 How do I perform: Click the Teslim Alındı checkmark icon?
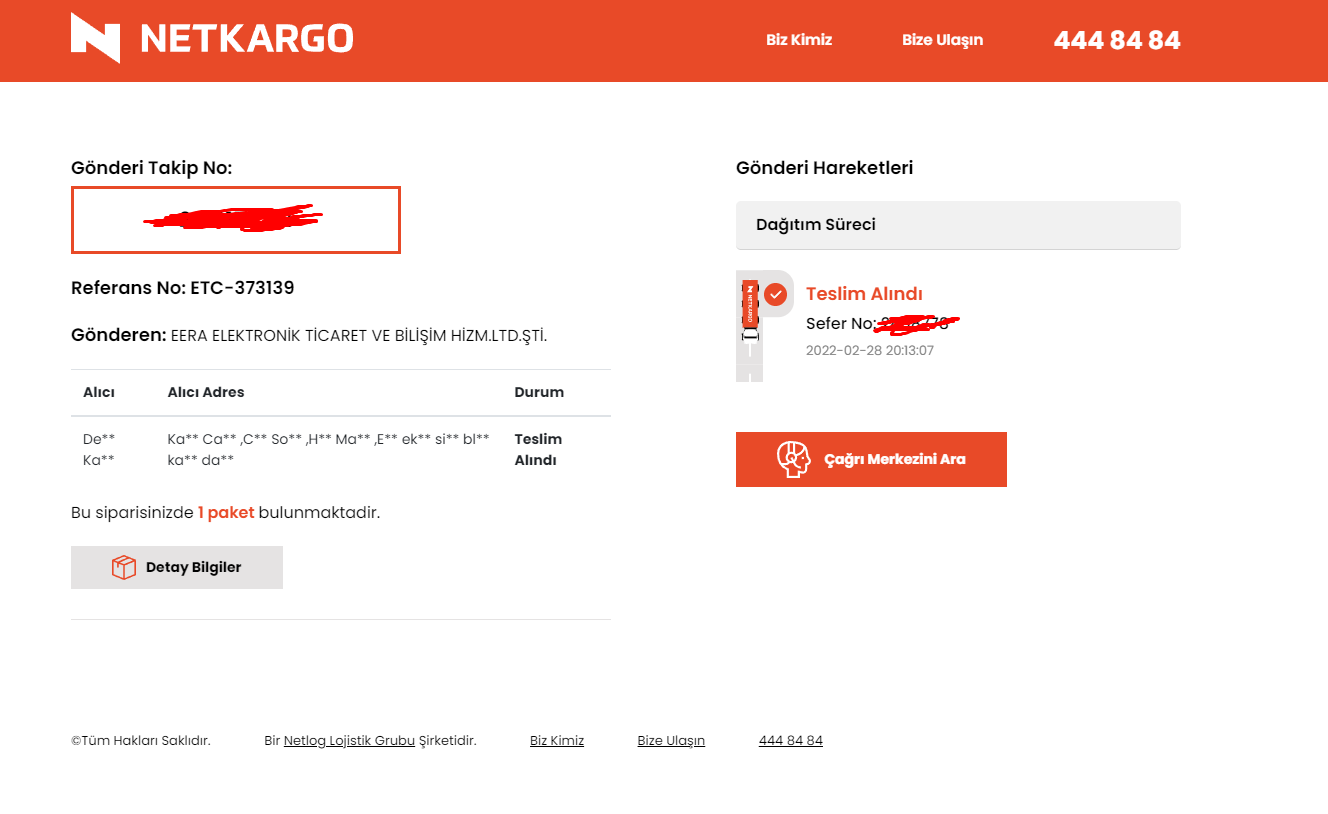coord(776,295)
